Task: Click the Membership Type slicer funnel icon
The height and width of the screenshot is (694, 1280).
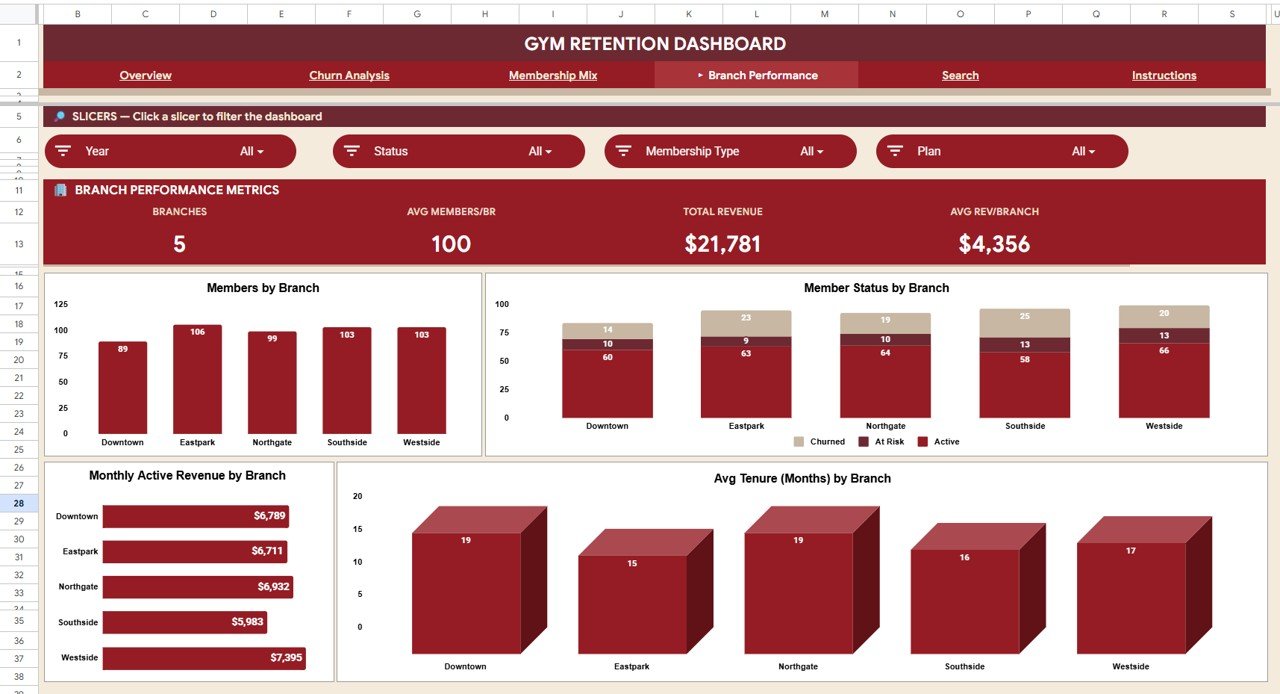Action: (x=624, y=151)
